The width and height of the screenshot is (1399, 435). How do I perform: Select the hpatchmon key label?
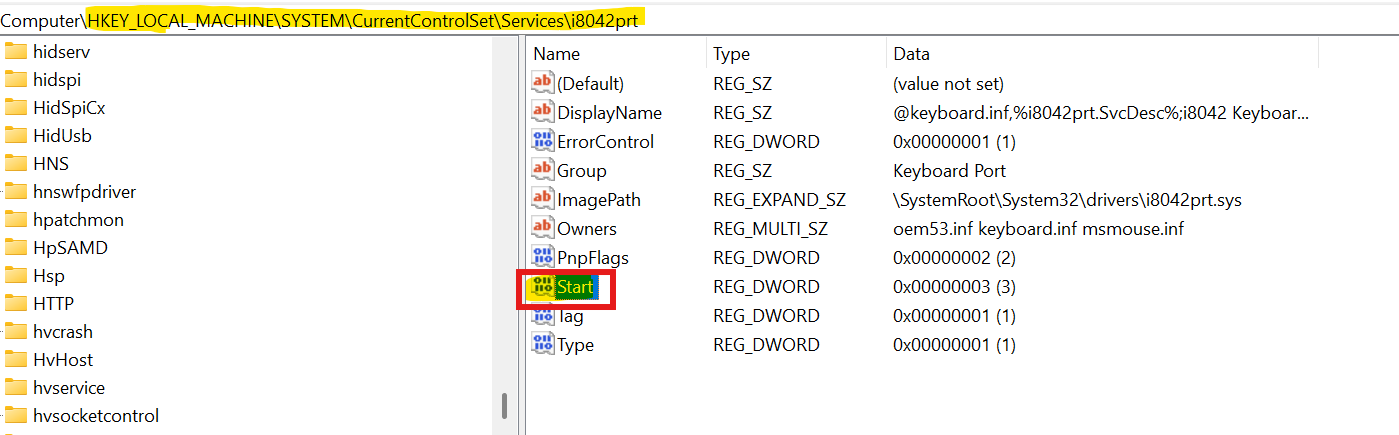click(78, 220)
